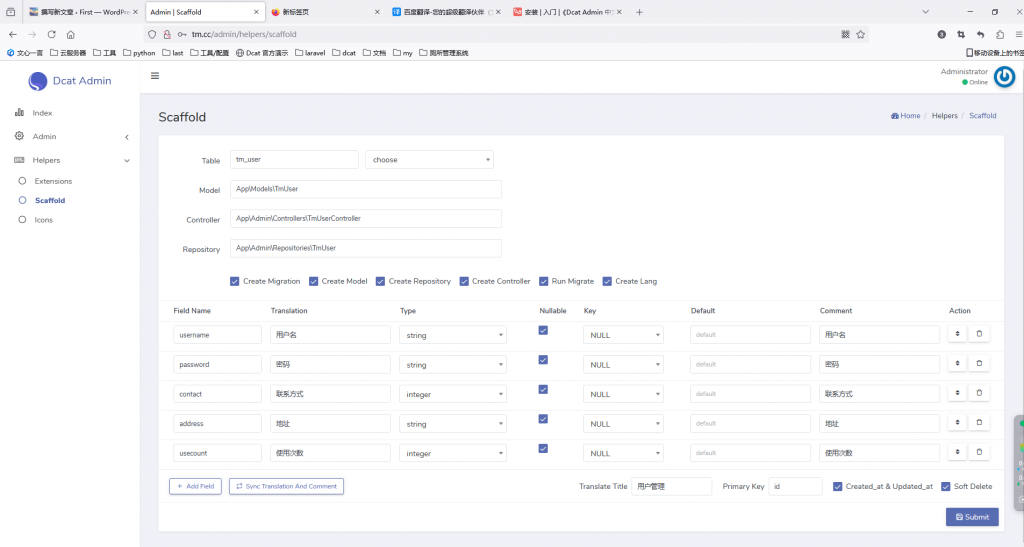Go to Home breadcrumb link
Screen dimensions: 1024x547
(905, 116)
